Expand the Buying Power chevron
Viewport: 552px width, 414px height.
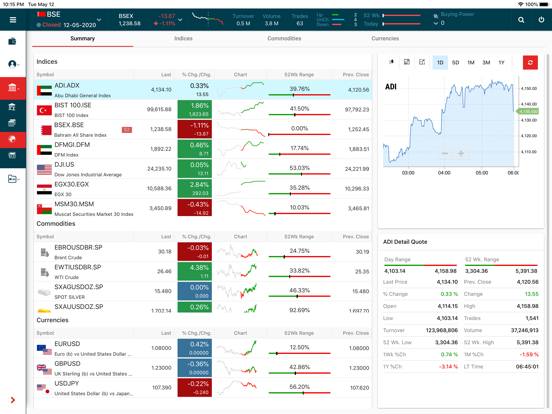click(x=435, y=23)
